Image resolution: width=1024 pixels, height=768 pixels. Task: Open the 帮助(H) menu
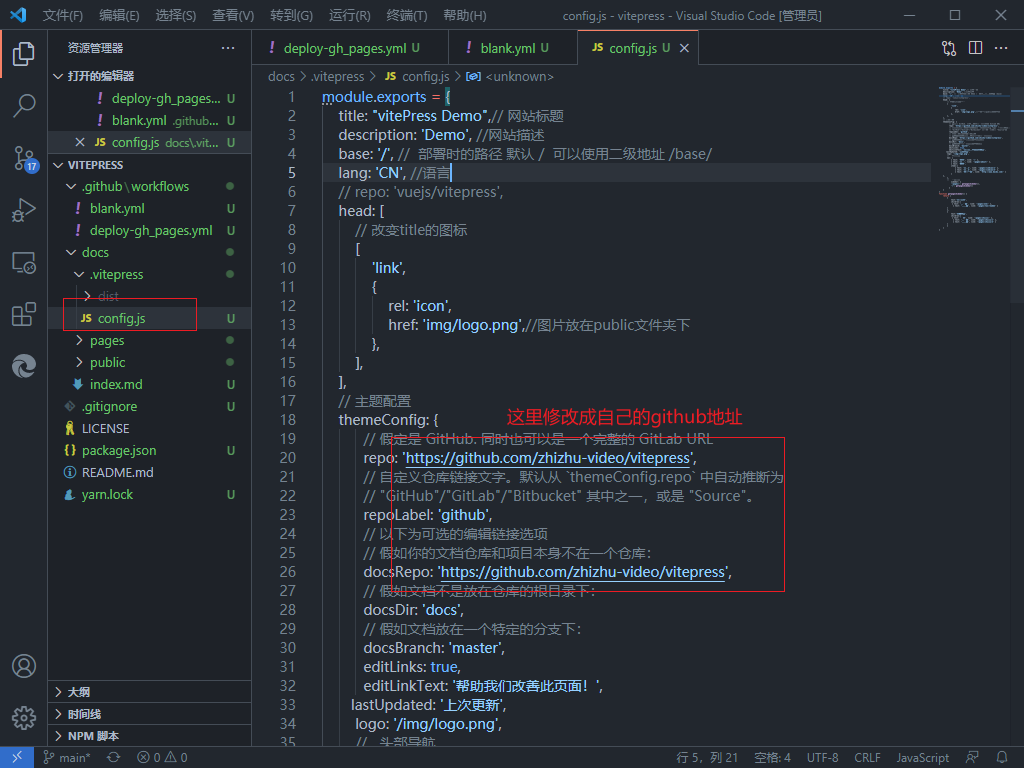point(464,15)
